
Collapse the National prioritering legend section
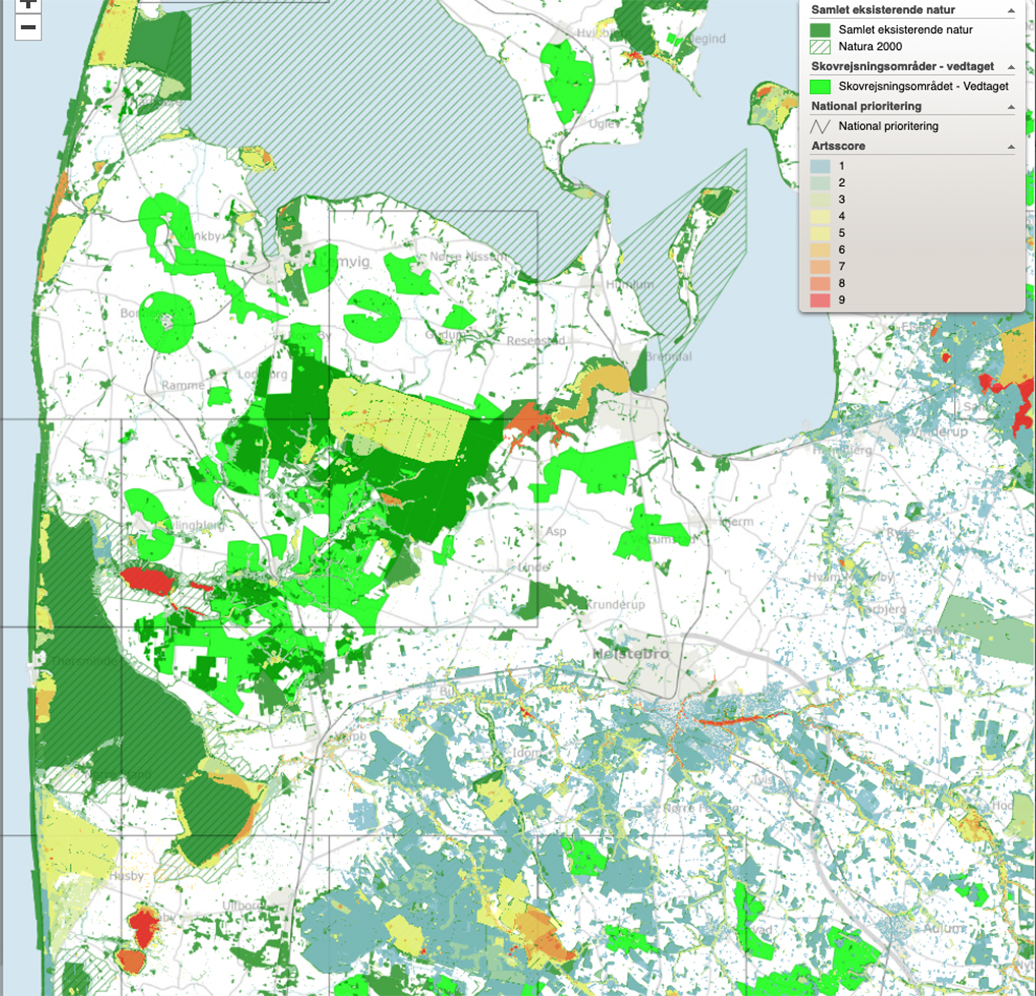pyautogui.click(x=1011, y=106)
